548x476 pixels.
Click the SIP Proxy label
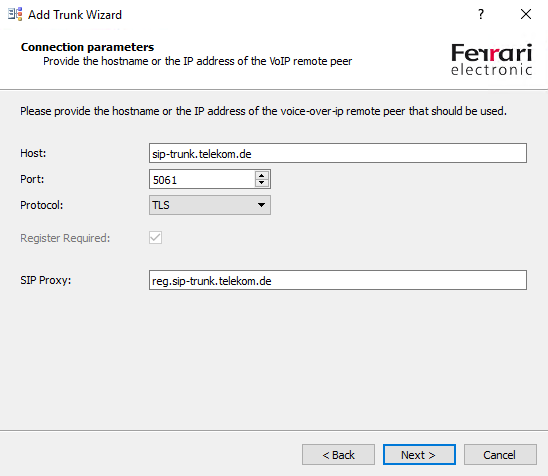[x=45, y=280]
